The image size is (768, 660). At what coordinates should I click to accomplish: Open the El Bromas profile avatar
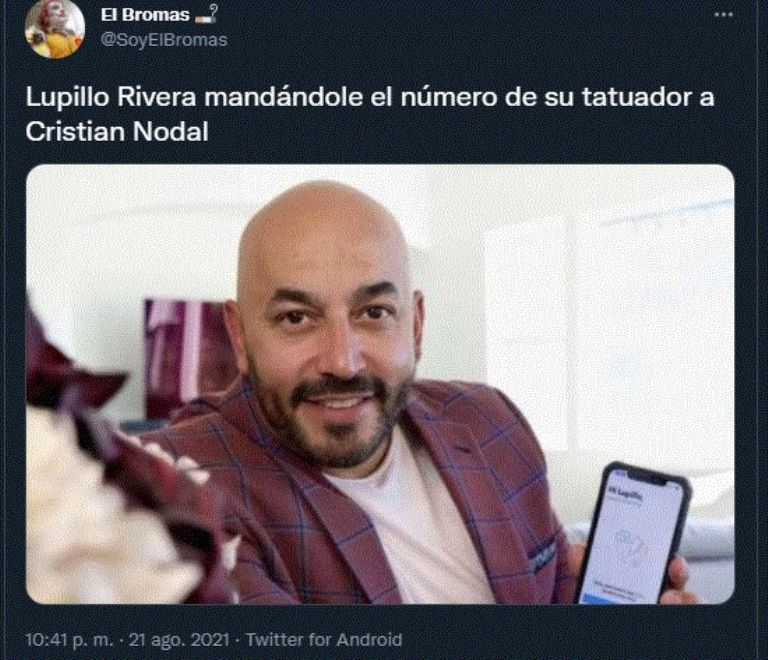(55, 28)
